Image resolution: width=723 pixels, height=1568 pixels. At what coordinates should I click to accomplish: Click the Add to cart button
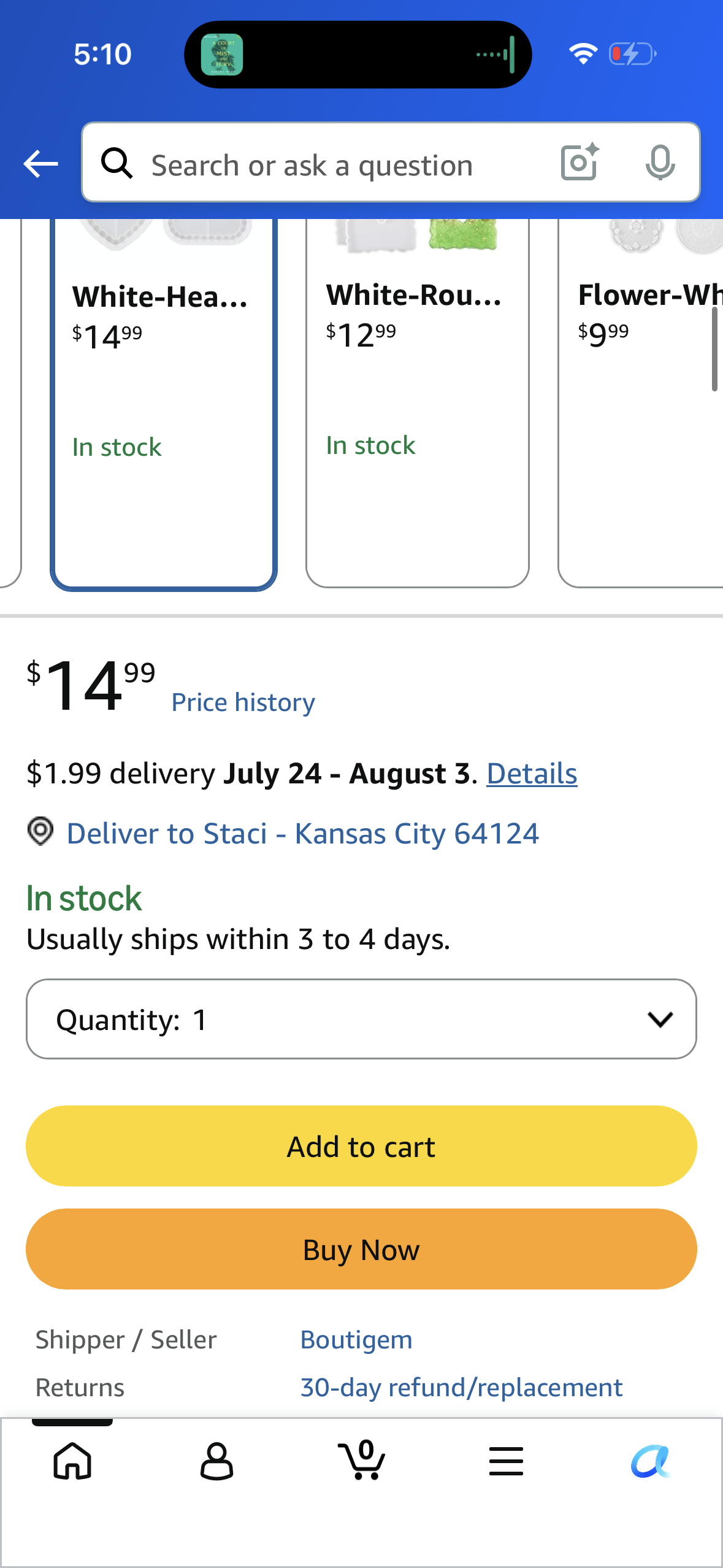coord(361,1146)
